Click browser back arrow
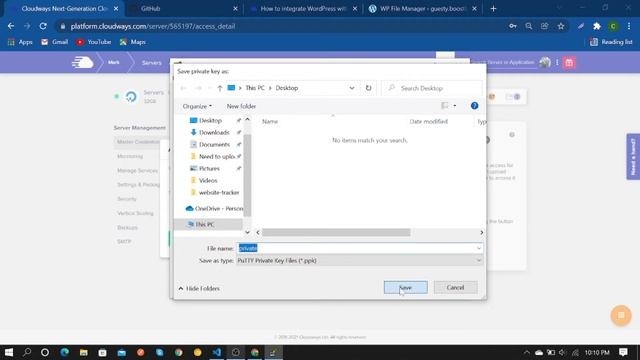640x360 pixels. 11,26
